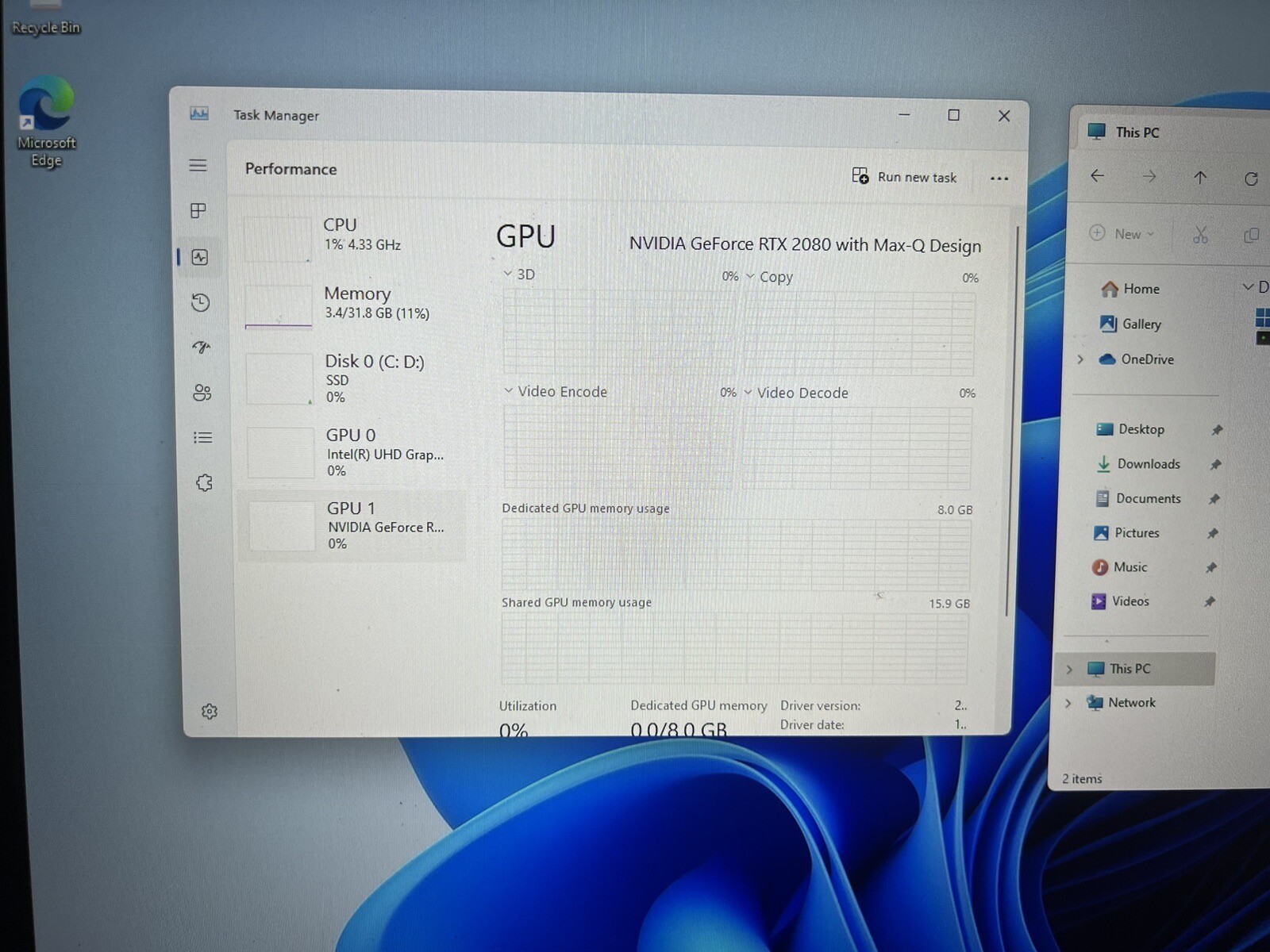Viewport: 1270px width, 952px height.
Task: Click the Shared GPU memory usage graph
Action: [734, 649]
